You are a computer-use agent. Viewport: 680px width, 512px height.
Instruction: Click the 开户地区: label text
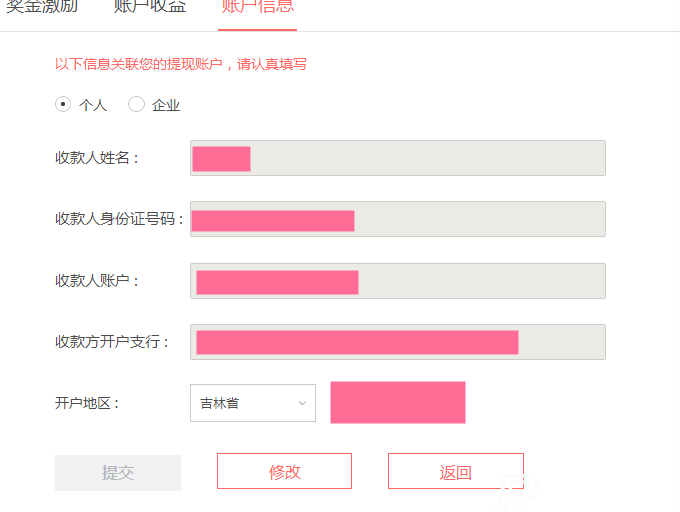[87, 403]
